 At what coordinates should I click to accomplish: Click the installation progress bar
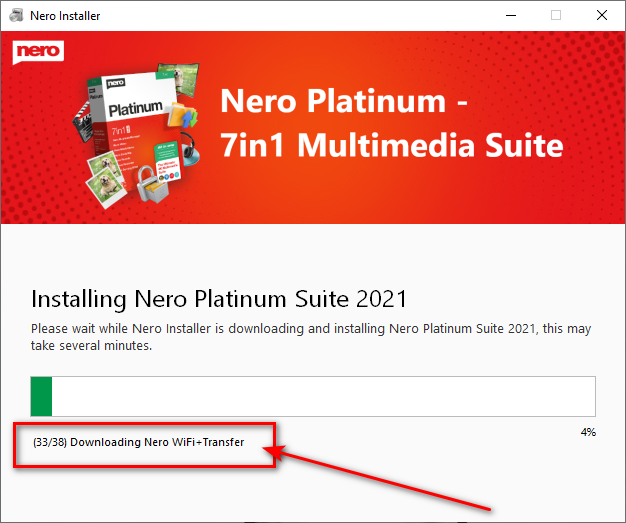[x=313, y=396]
